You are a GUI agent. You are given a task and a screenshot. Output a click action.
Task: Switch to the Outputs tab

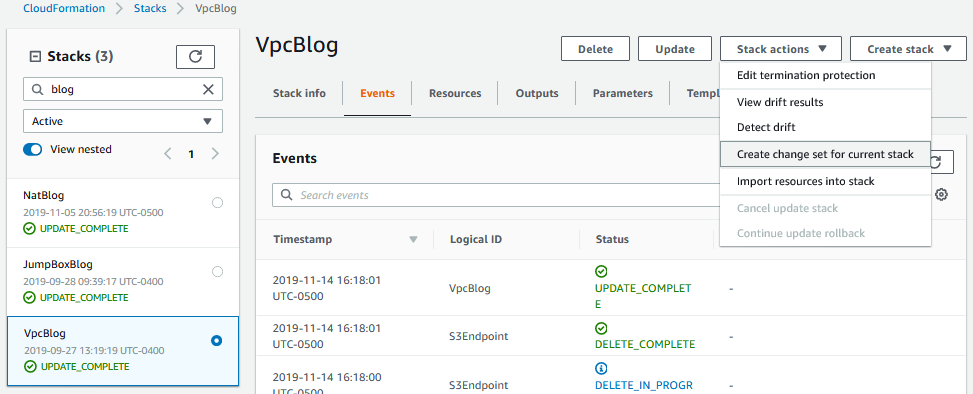click(537, 94)
